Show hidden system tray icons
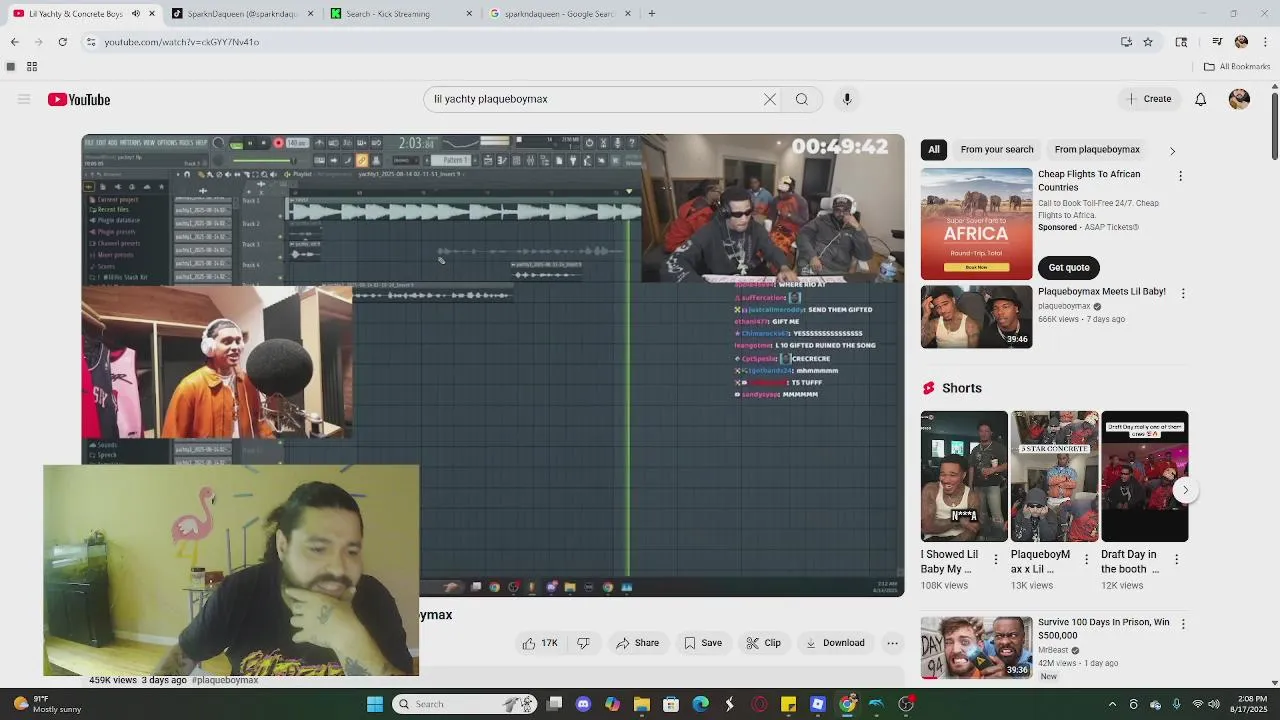This screenshot has height=720, width=1280. 1112,704
